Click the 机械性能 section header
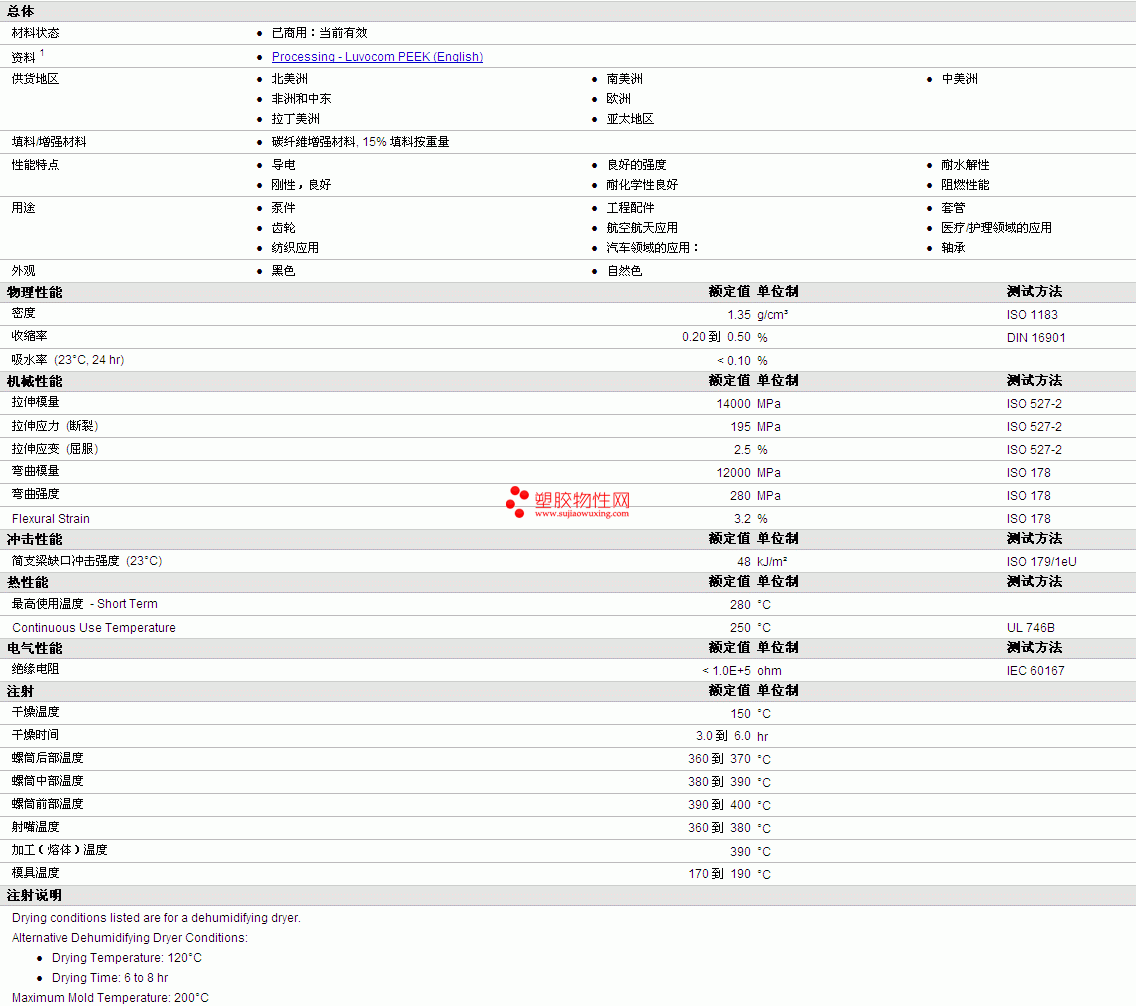Screen dimensions: 1136x1006 [x=35, y=382]
